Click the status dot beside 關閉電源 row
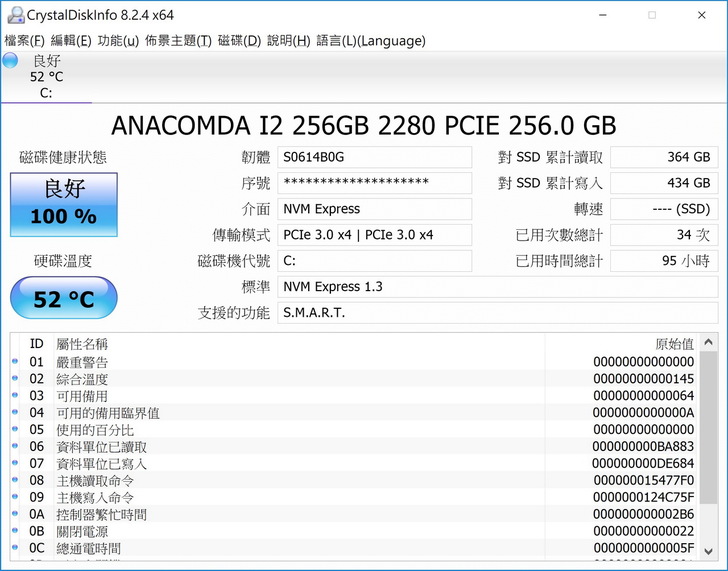Image resolution: width=728 pixels, height=571 pixels. coord(15,532)
